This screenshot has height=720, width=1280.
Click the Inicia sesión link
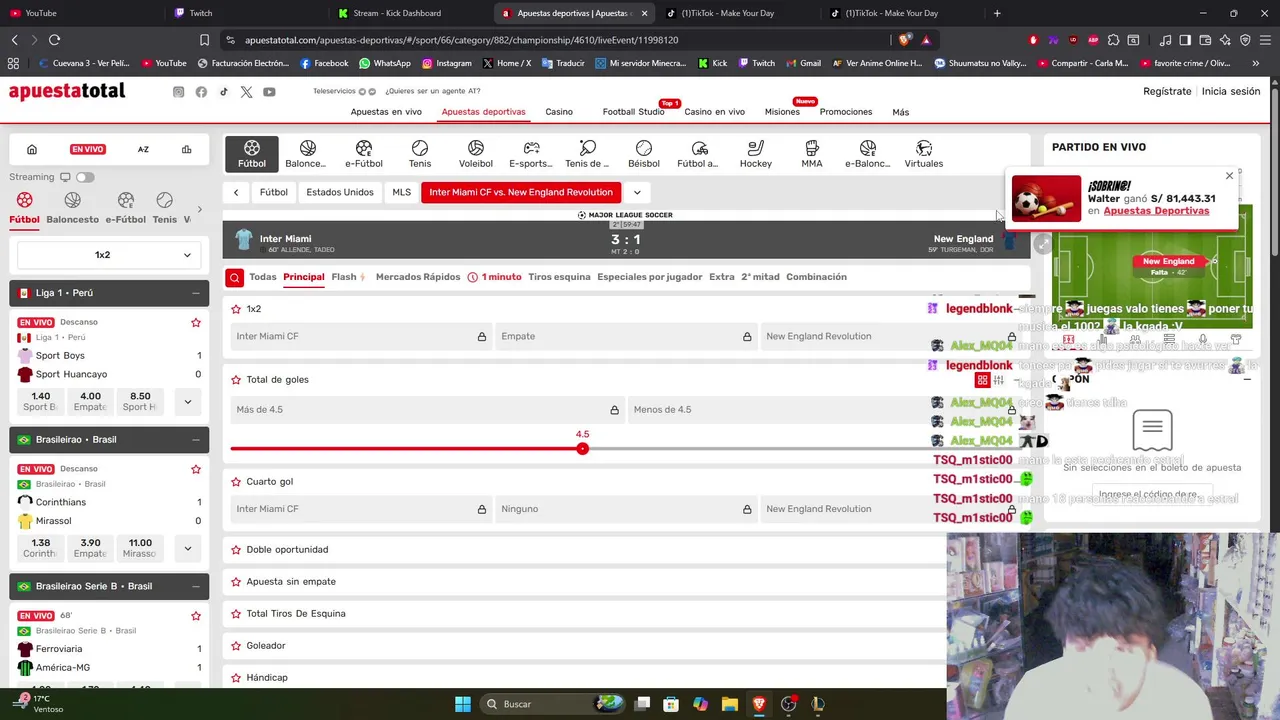click(x=1231, y=91)
